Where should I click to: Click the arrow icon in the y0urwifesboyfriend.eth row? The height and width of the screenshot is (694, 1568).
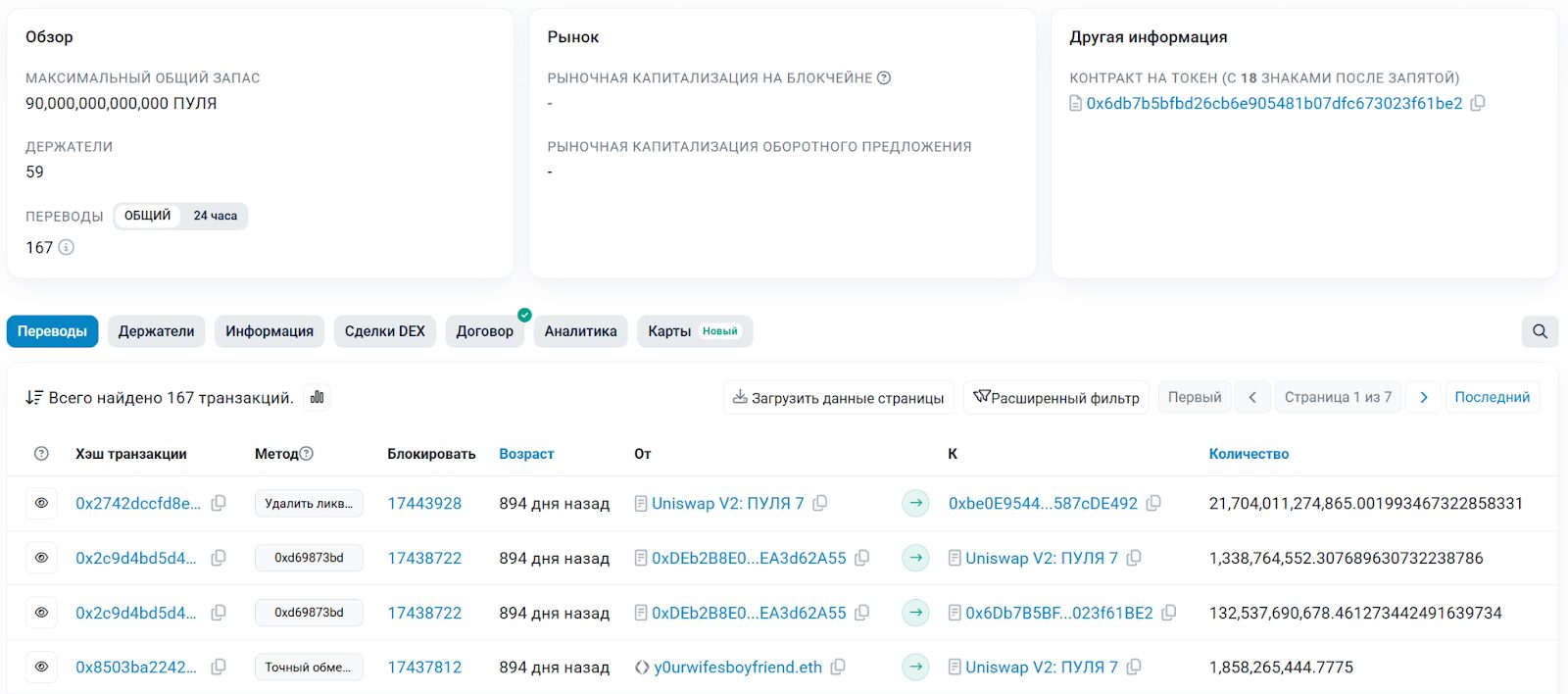915,667
